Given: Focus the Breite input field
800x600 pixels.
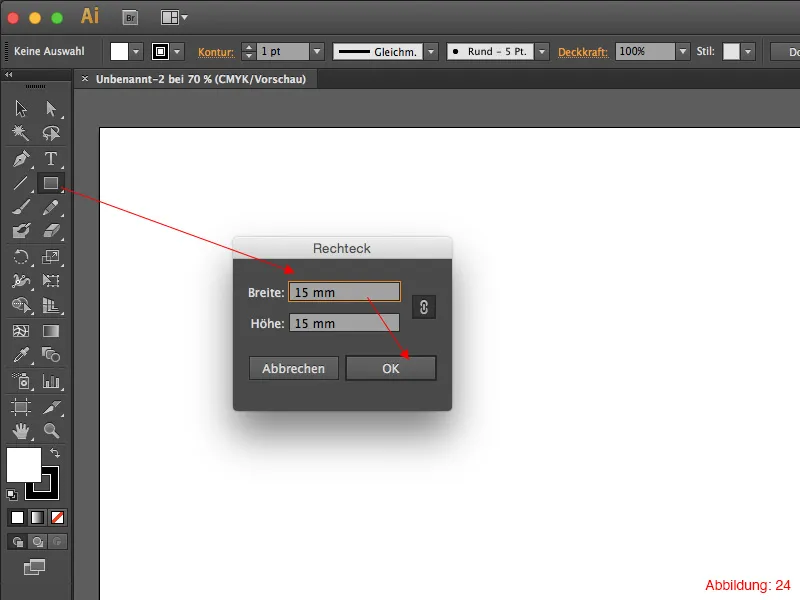Looking at the screenshot, I should pos(344,292).
